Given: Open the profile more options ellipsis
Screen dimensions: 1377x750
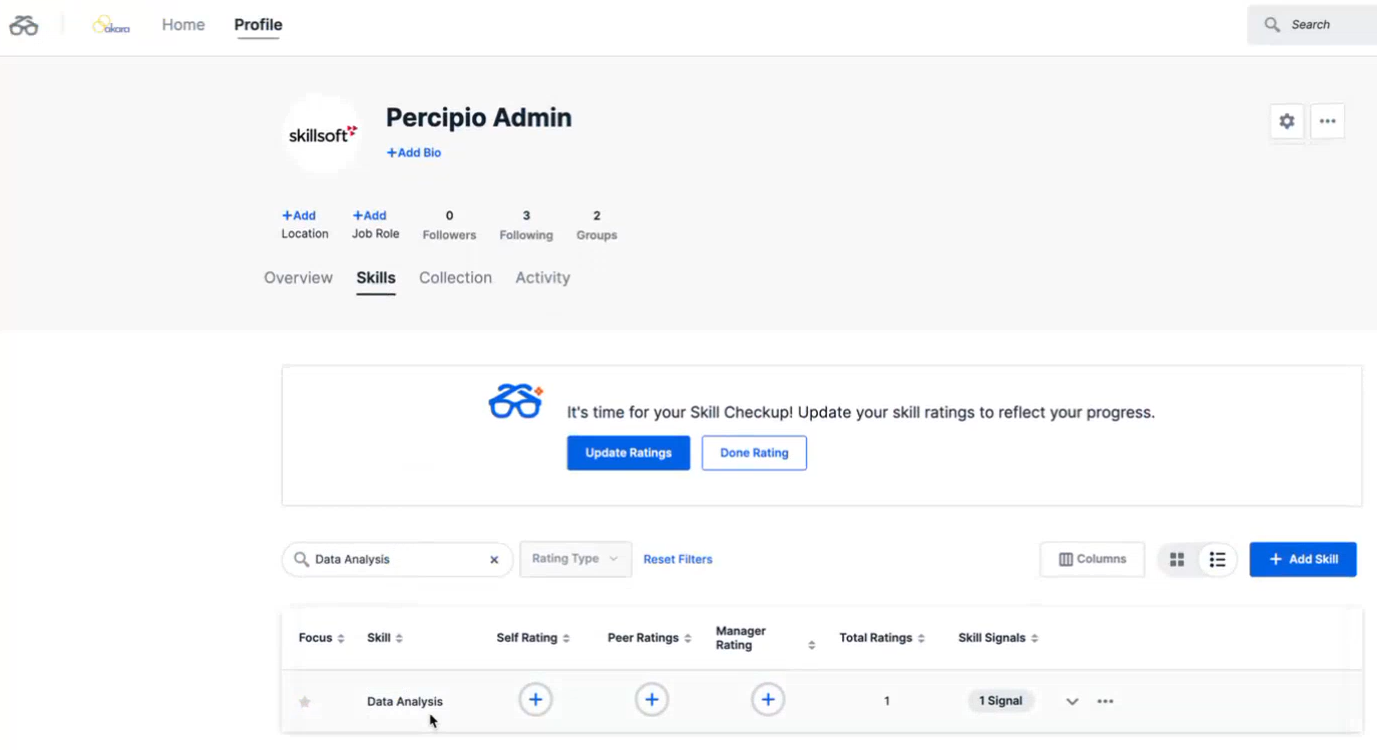Looking at the screenshot, I should coord(1327,121).
